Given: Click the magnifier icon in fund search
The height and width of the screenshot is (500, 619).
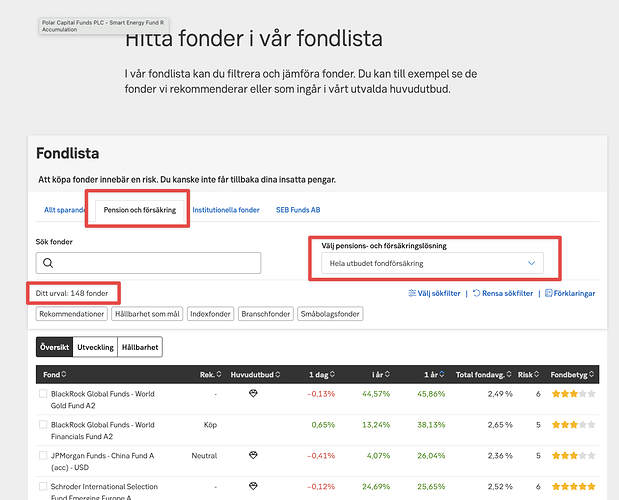Looking at the screenshot, I should [49, 263].
